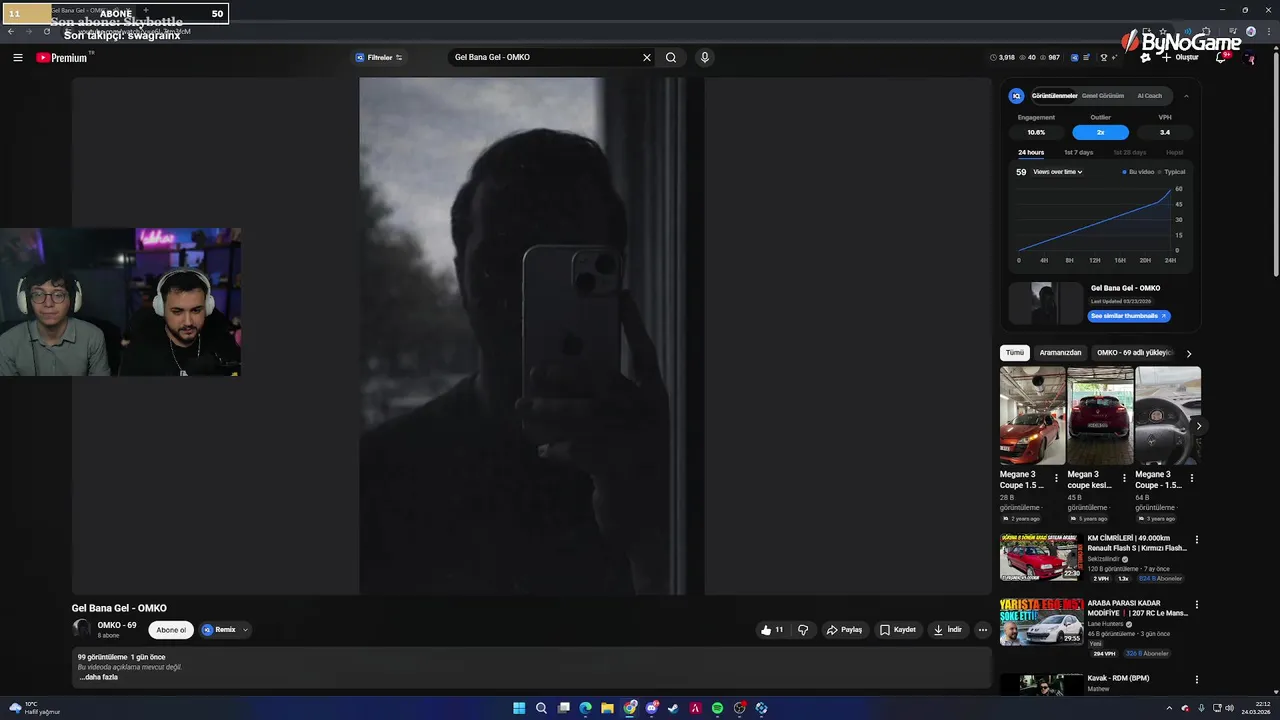
Task: Open File Explorer from the taskbar
Action: click(x=607, y=708)
